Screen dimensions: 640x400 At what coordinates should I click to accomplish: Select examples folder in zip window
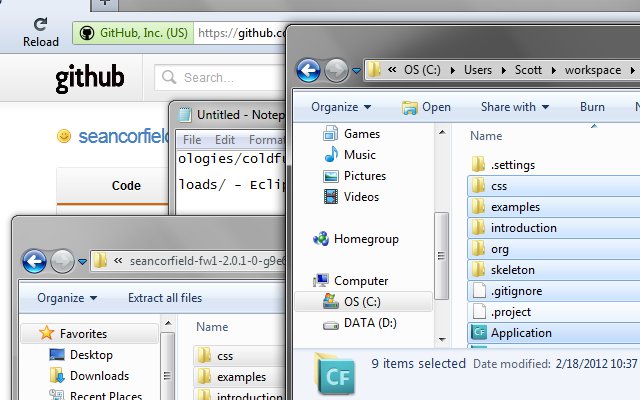click(x=239, y=377)
